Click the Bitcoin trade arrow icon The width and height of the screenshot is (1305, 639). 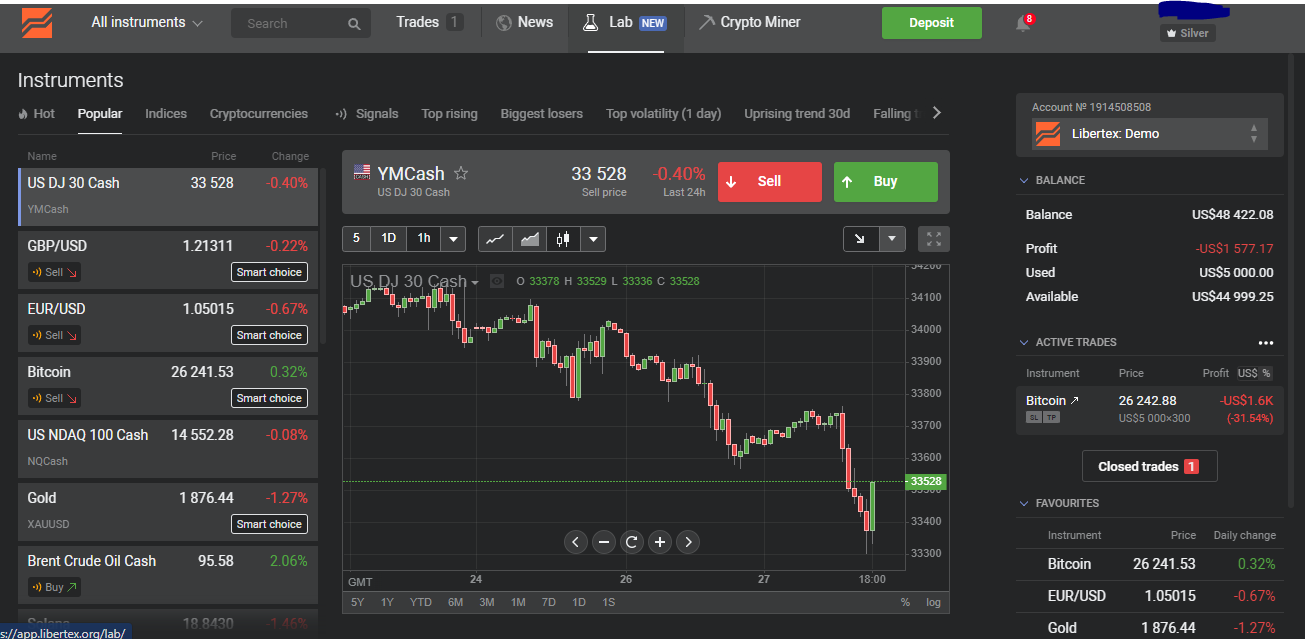pos(1075,401)
